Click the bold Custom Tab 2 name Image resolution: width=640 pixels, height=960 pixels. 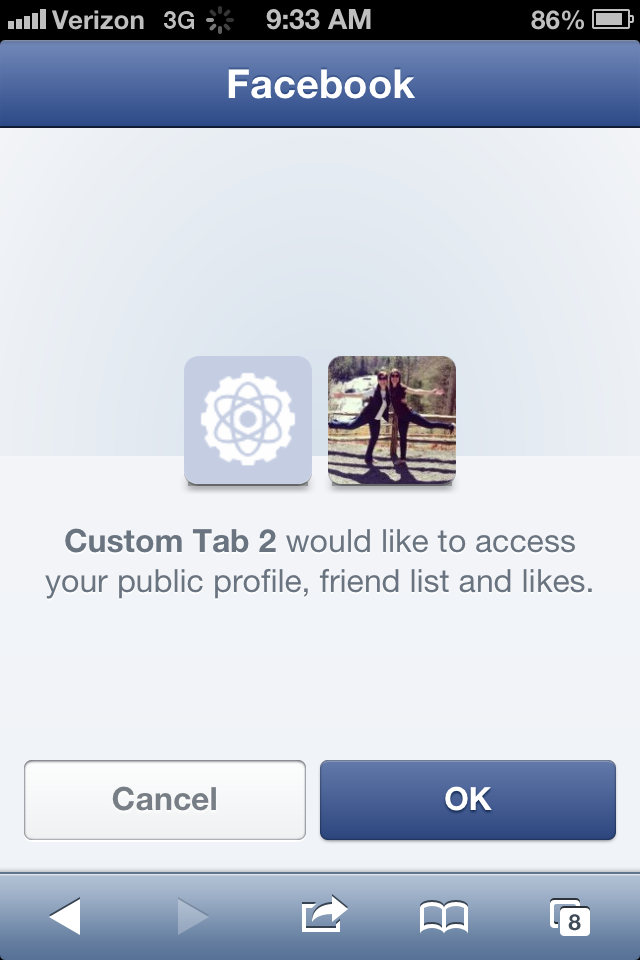(170, 541)
